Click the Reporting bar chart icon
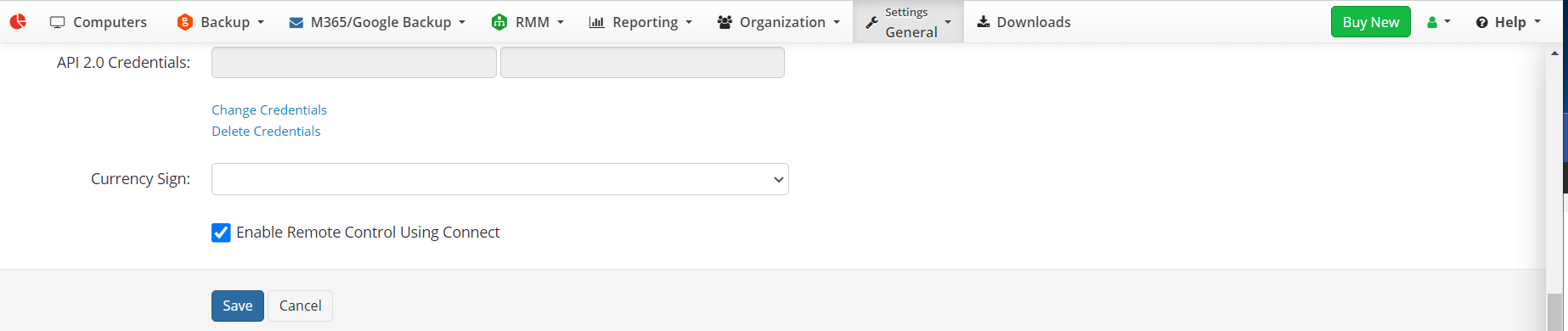 (x=597, y=22)
